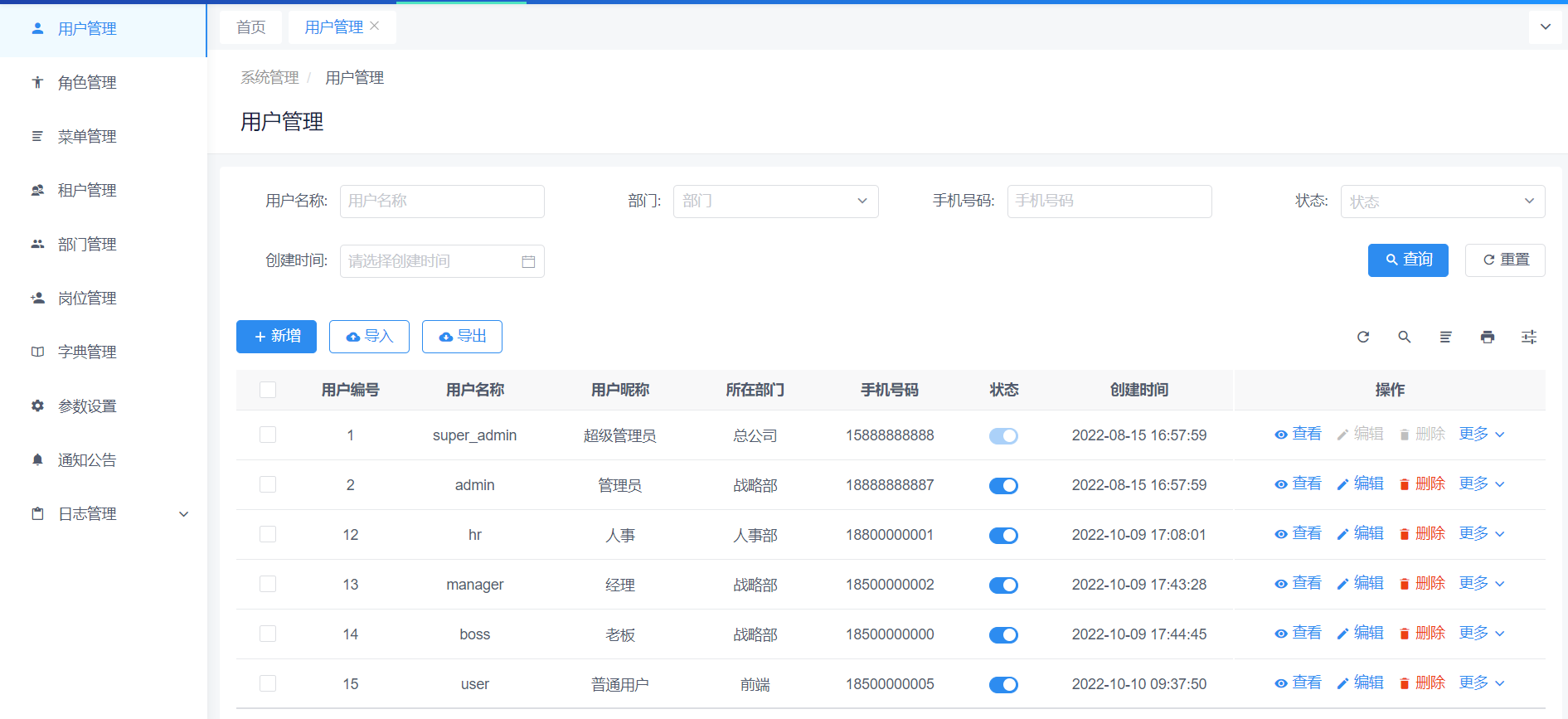This screenshot has height=719, width=1568.
Task: Check the box for super_admin row
Action: tap(268, 435)
